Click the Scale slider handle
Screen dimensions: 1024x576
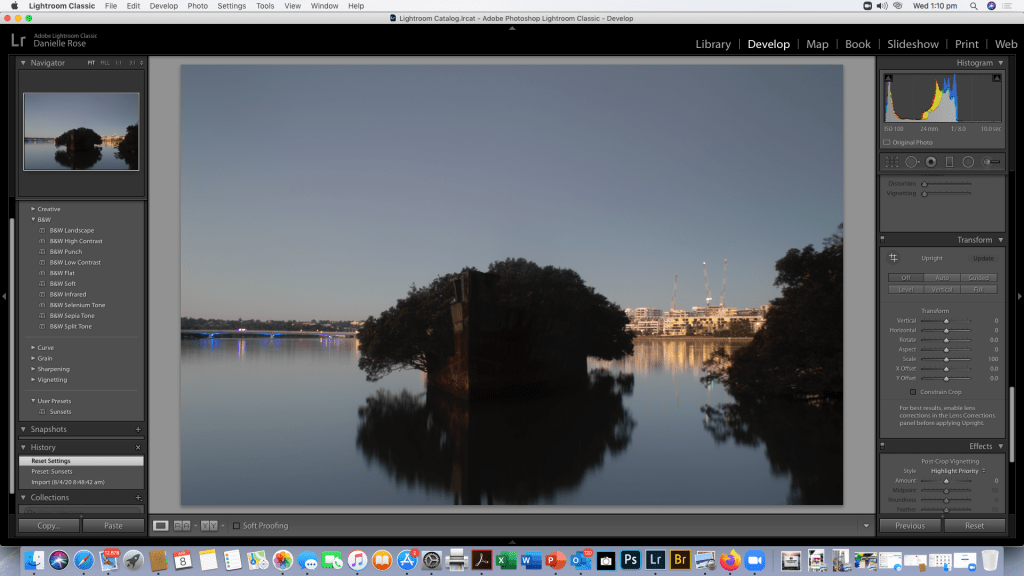point(946,359)
